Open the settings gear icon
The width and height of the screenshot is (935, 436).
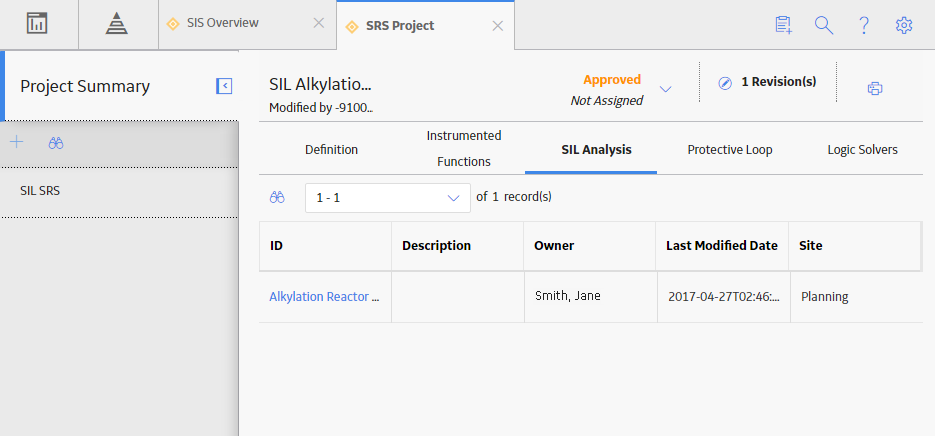904,25
